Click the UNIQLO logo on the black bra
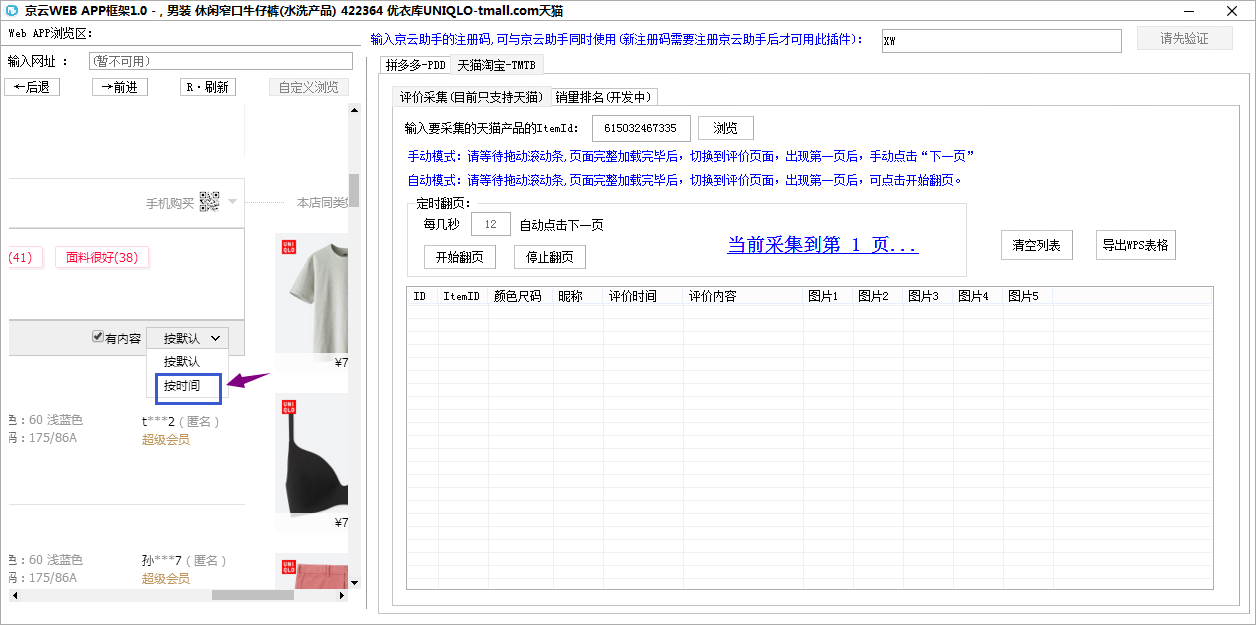Viewport: 1256px width, 625px height. (x=289, y=407)
